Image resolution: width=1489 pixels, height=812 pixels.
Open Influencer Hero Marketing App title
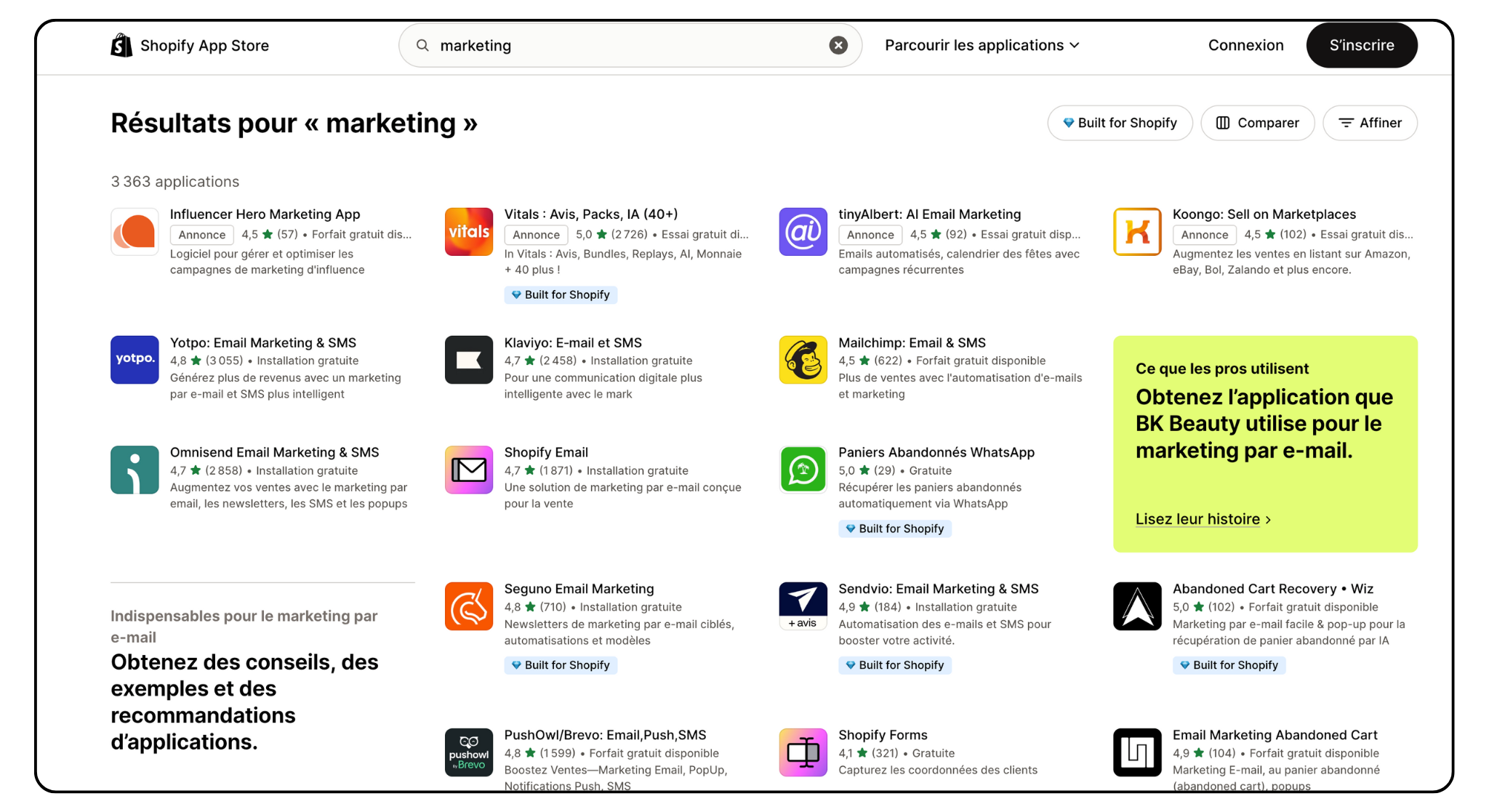click(x=265, y=214)
